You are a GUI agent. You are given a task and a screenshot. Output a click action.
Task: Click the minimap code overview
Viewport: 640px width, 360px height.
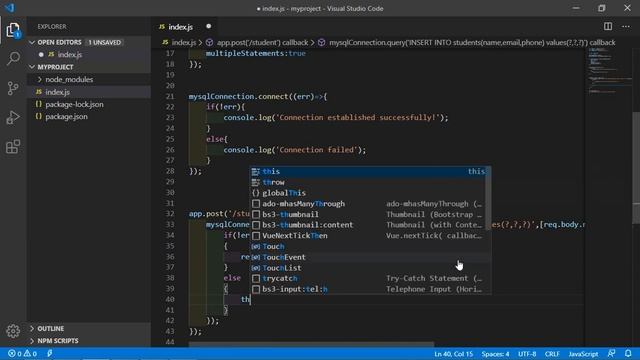click(x=608, y=71)
